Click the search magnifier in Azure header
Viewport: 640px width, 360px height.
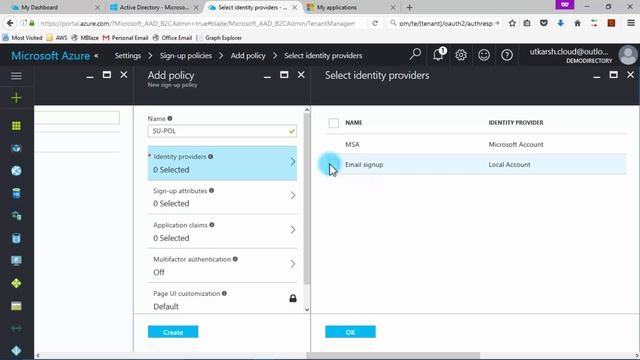coord(416,54)
